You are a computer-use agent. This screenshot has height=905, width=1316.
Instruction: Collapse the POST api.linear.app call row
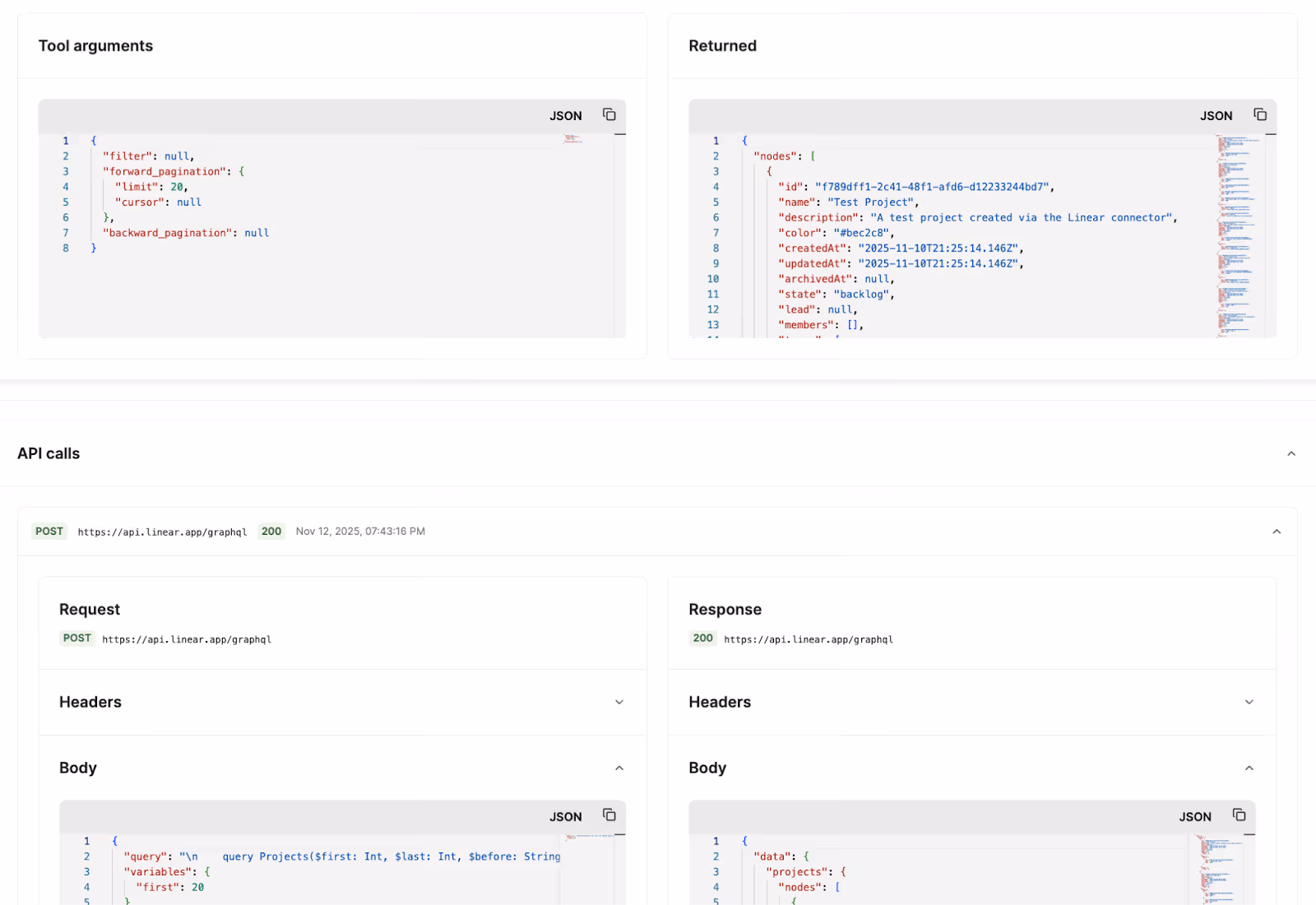pyautogui.click(x=1277, y=531)
